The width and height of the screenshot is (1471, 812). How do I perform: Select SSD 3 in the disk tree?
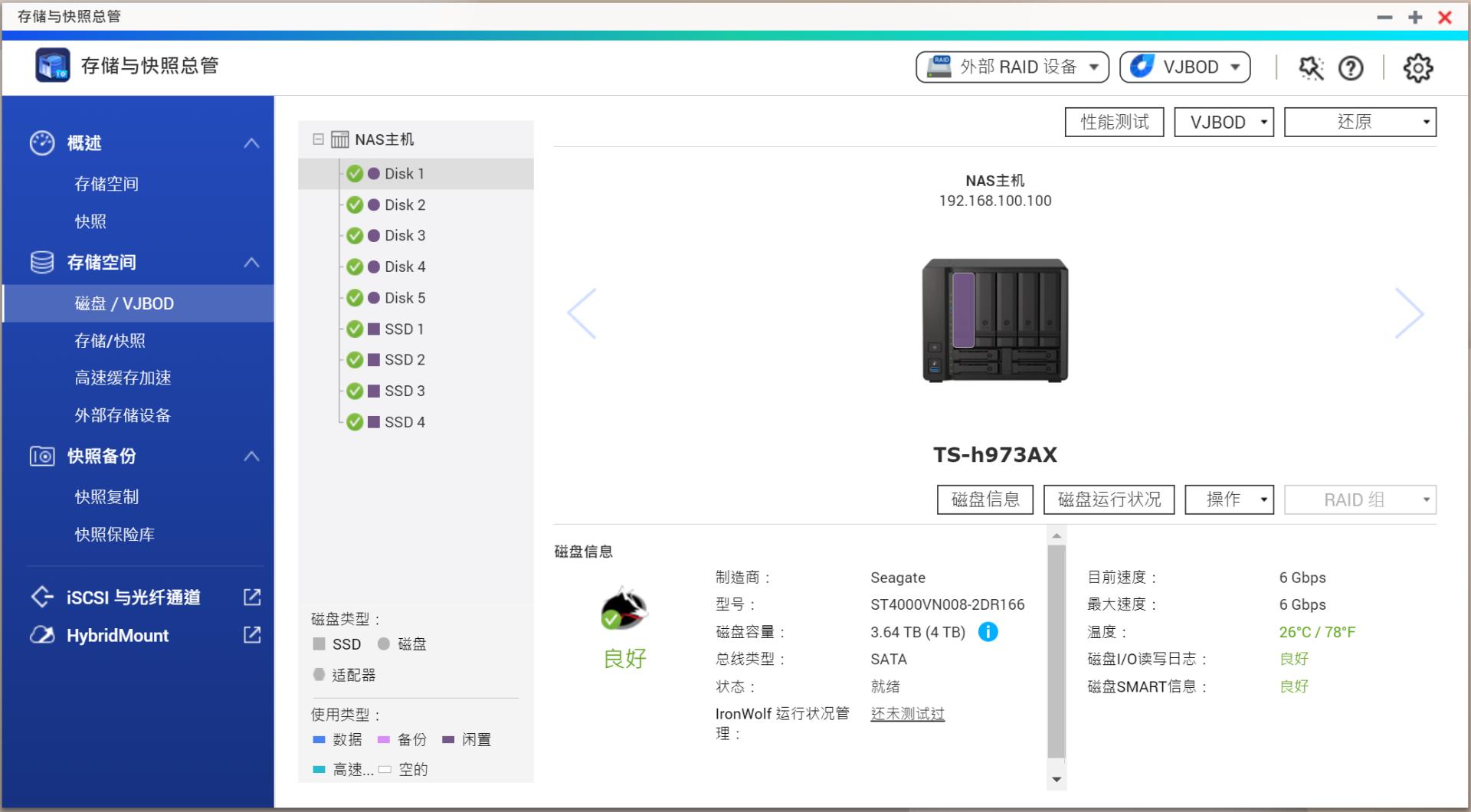[404, 391]
